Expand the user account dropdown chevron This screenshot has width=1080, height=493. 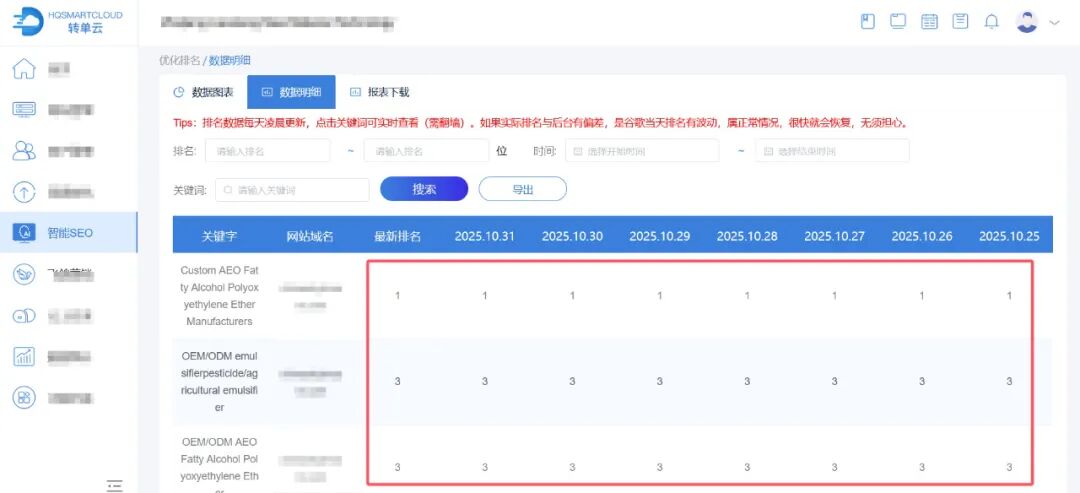tap(1054, 22)
